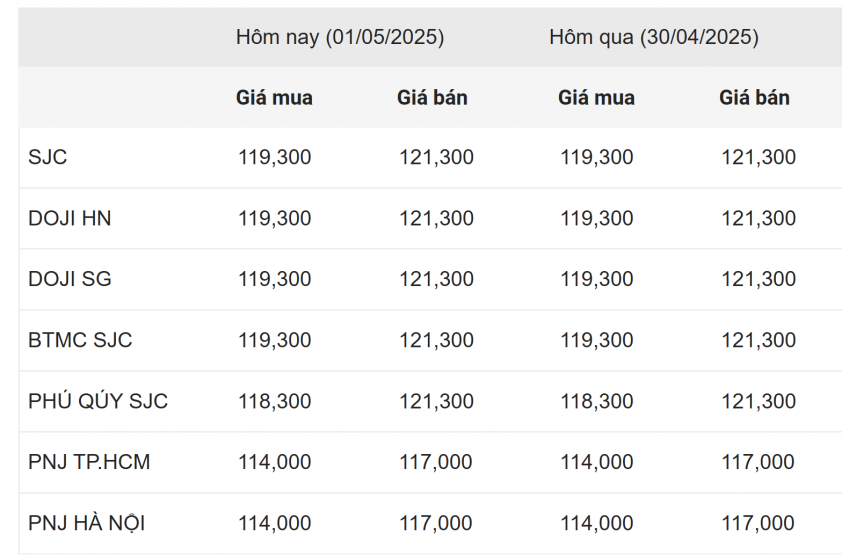
Task: Click the Hôm nay (01/05/2025) column header
Action: click(x=340, y=38)
